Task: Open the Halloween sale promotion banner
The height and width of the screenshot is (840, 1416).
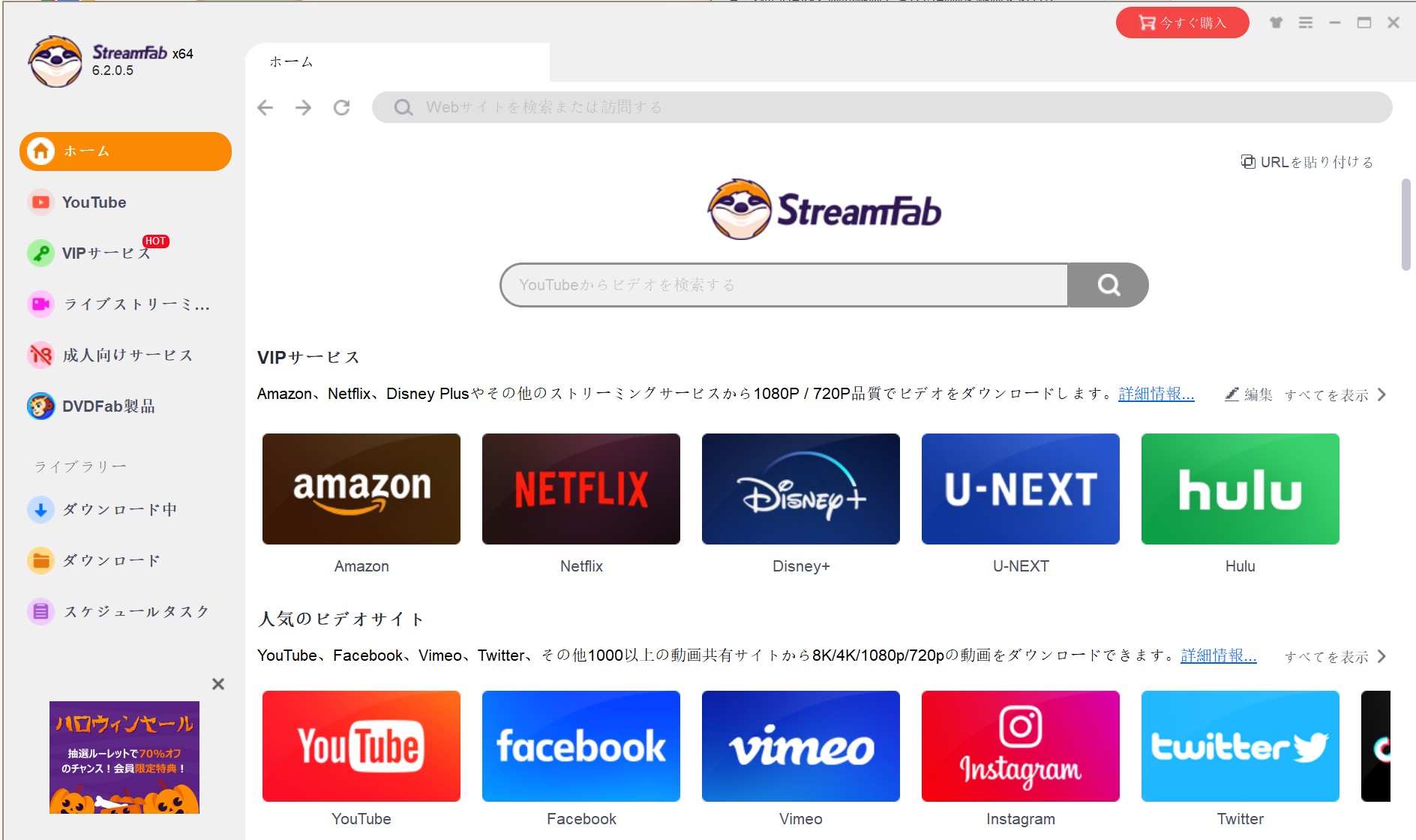Action: (x=124, y=757)
